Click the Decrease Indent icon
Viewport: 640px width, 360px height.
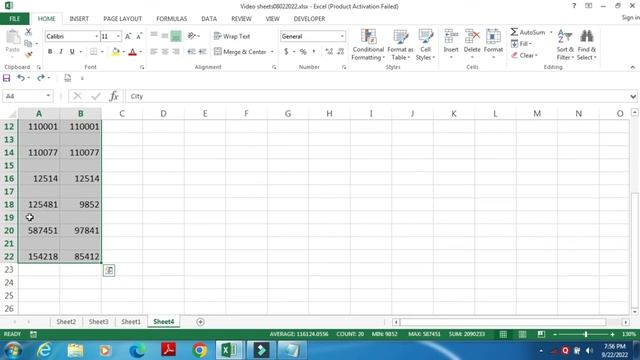coord(191,51)
